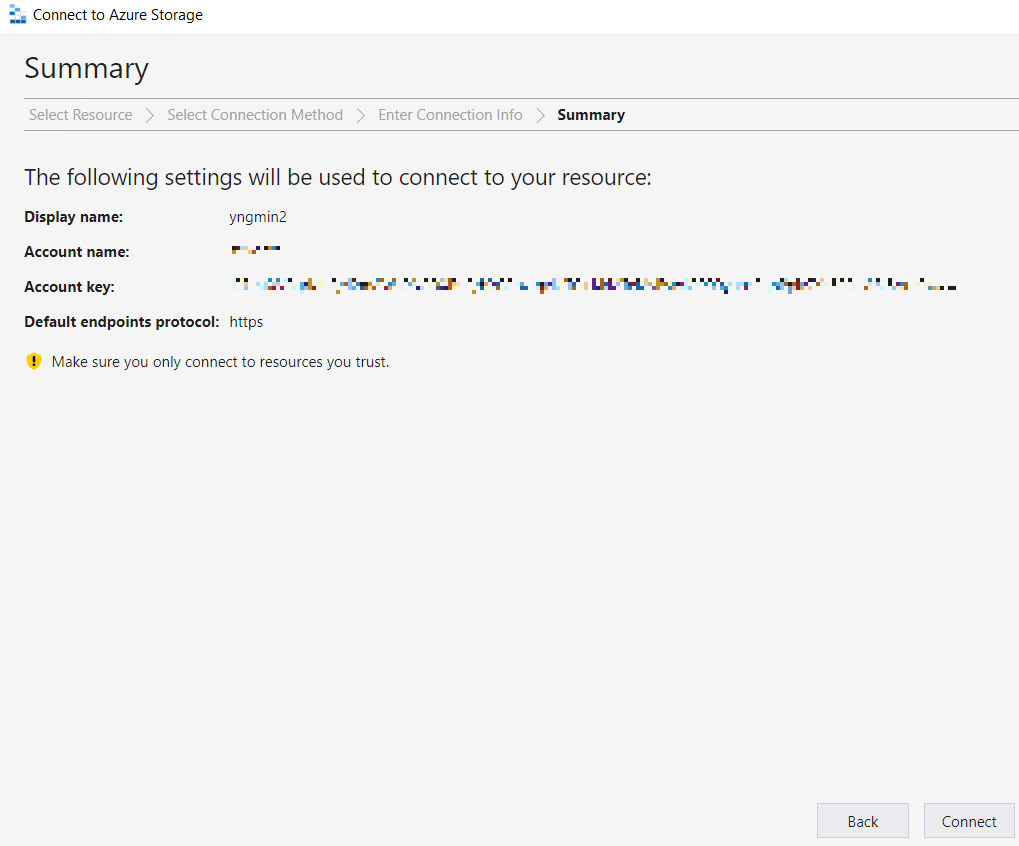
Task: Open the Select Resource breadcrumb step
Action: [x=81, y=115]
